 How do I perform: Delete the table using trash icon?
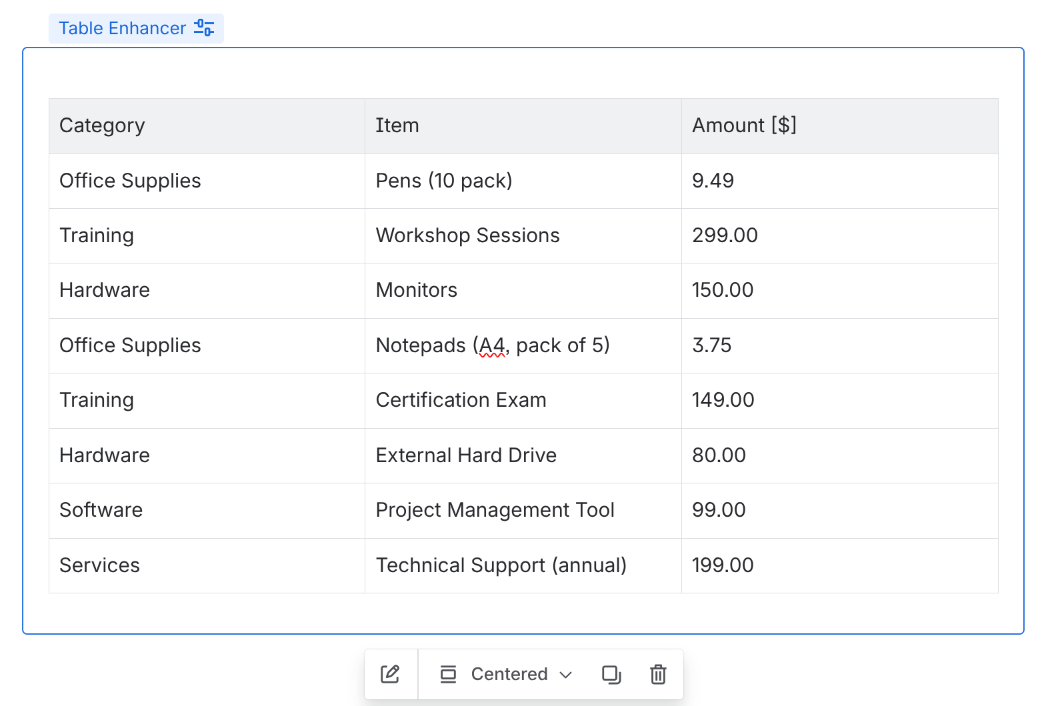pyautogui.click(x=658, y=674)
